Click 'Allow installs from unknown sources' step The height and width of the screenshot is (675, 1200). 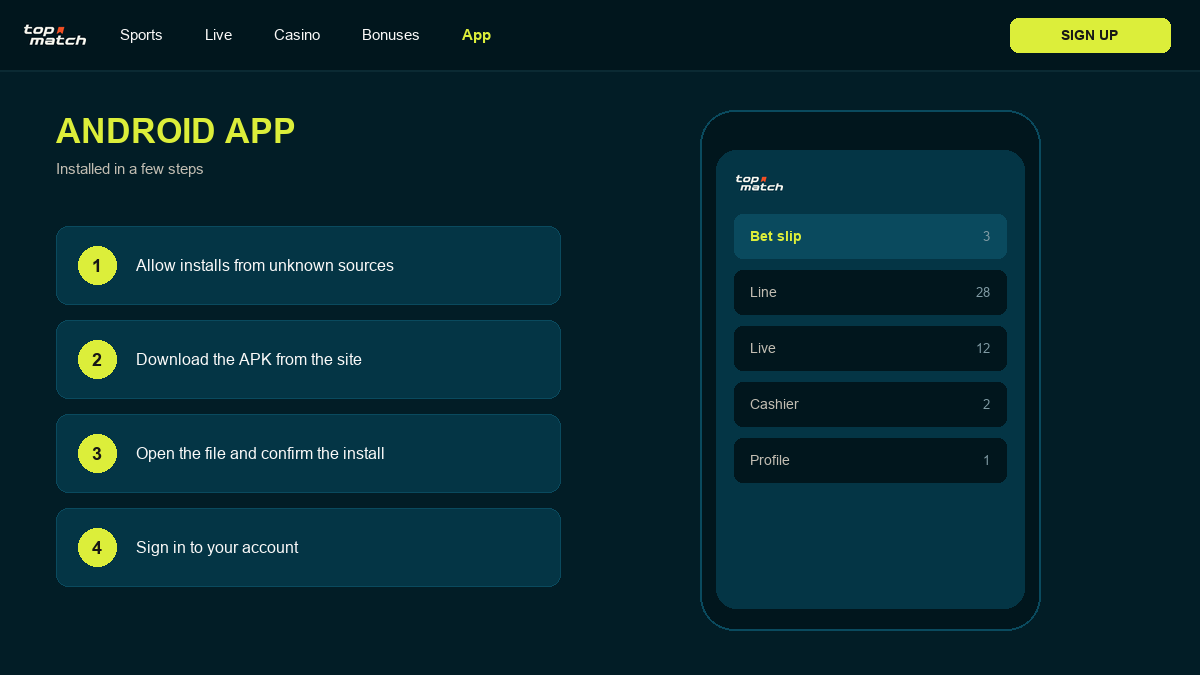[308, 266]
